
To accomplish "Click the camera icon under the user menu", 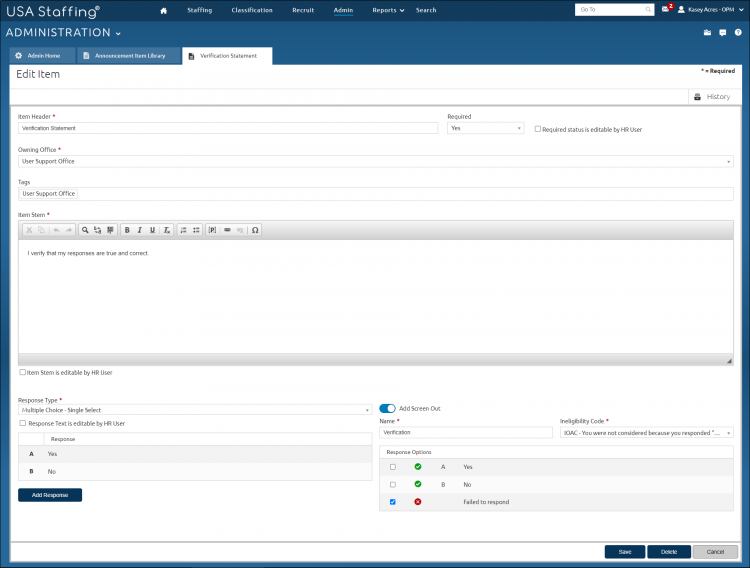I will point(707,33).
